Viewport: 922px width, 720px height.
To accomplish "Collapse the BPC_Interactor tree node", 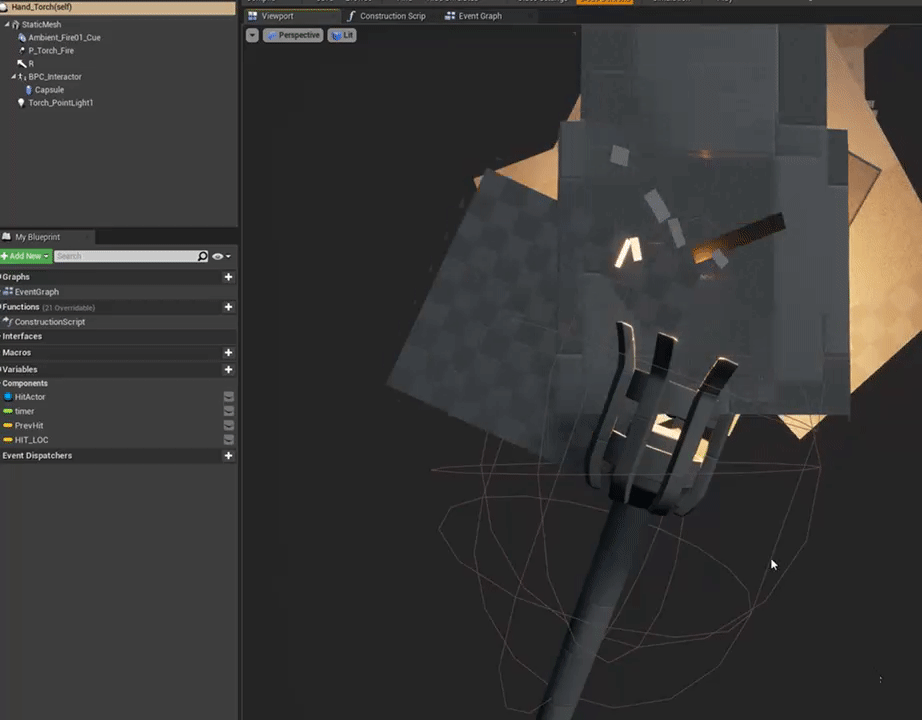I will [x=14, y=77].
